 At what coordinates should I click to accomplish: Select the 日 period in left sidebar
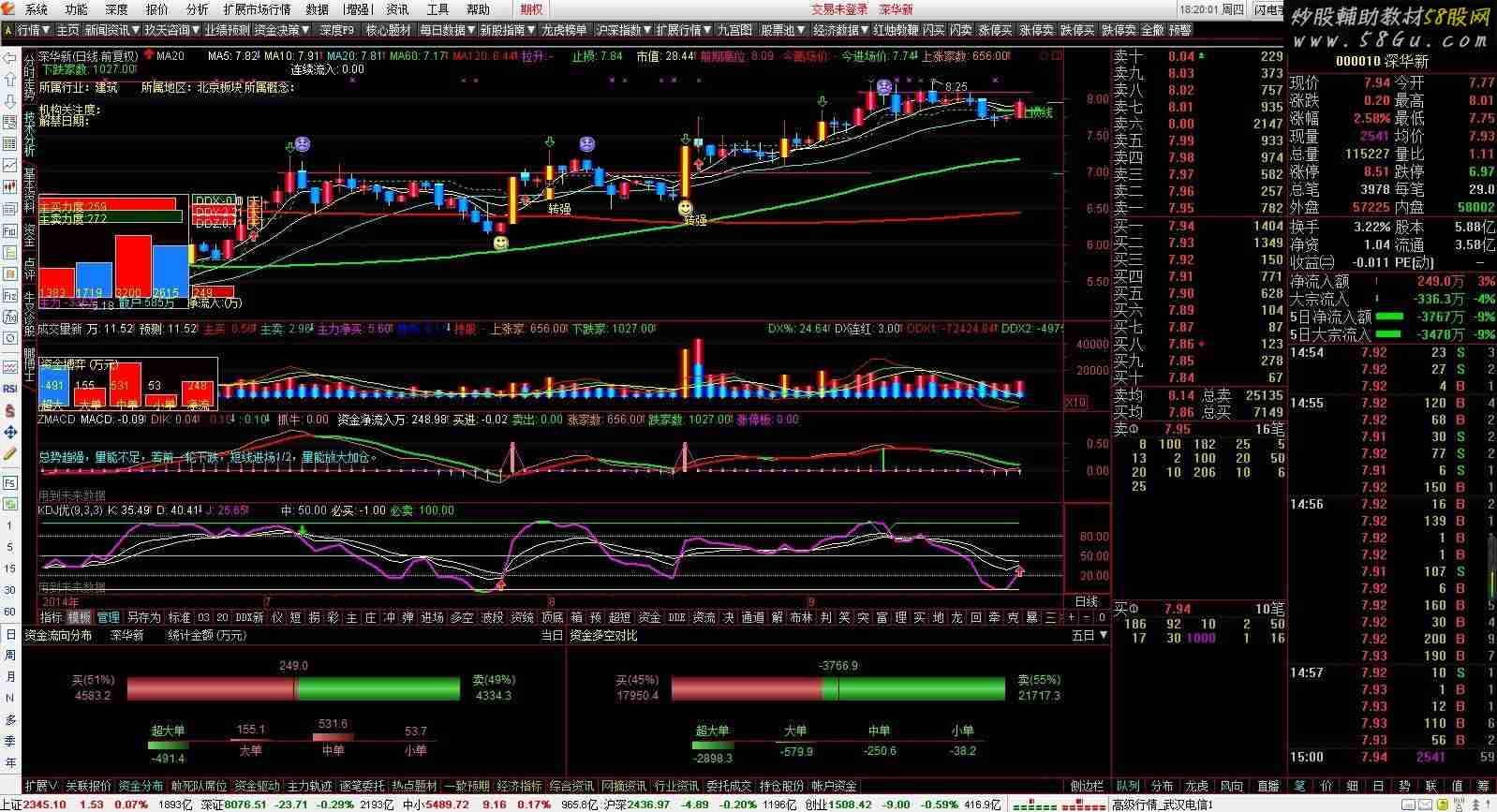[10, 634]
